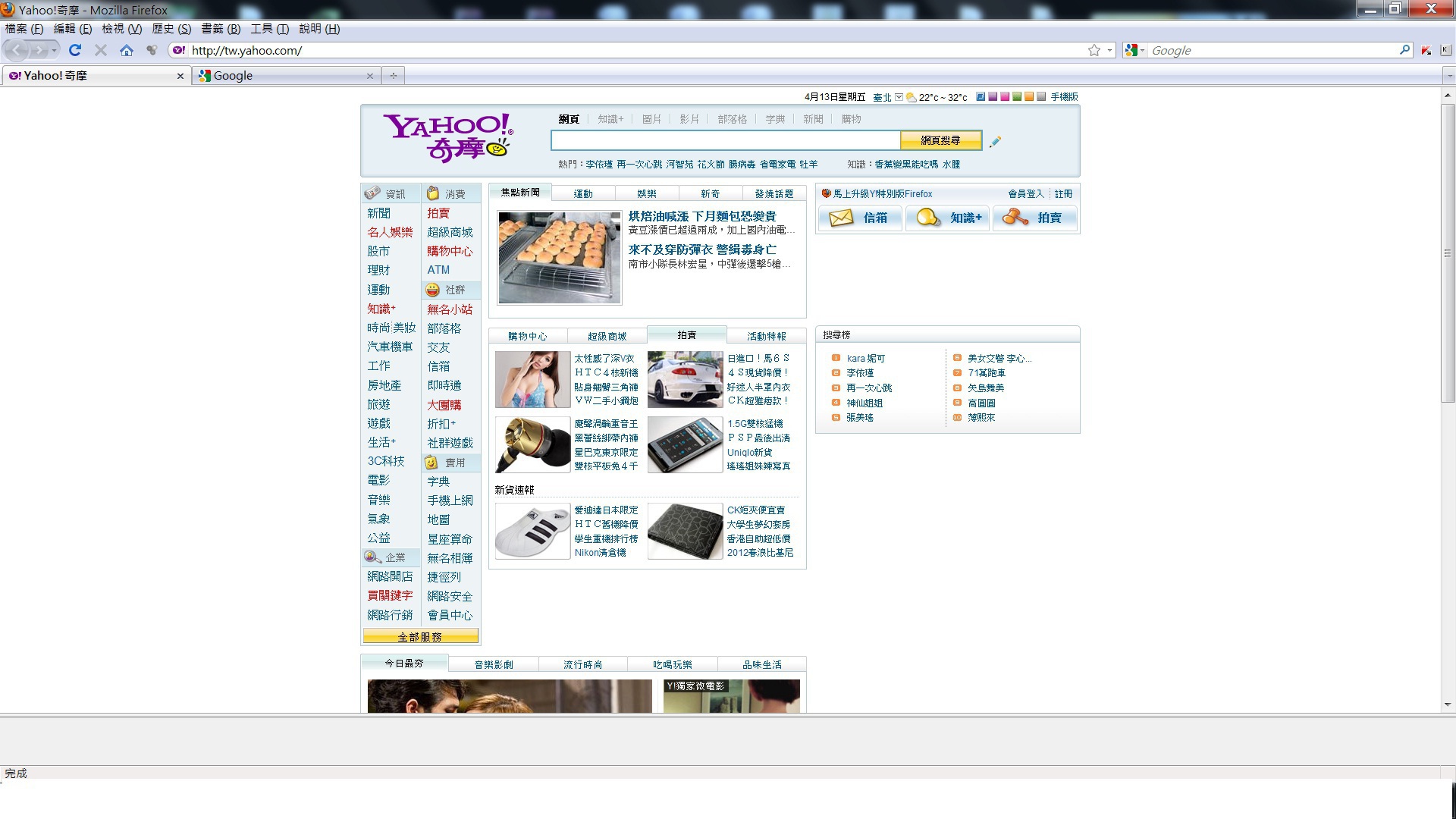The height and width of the screenshot is (819, 1456).
Task: Pick the orange theme color swatch
Action: (x=1029, y=97)
